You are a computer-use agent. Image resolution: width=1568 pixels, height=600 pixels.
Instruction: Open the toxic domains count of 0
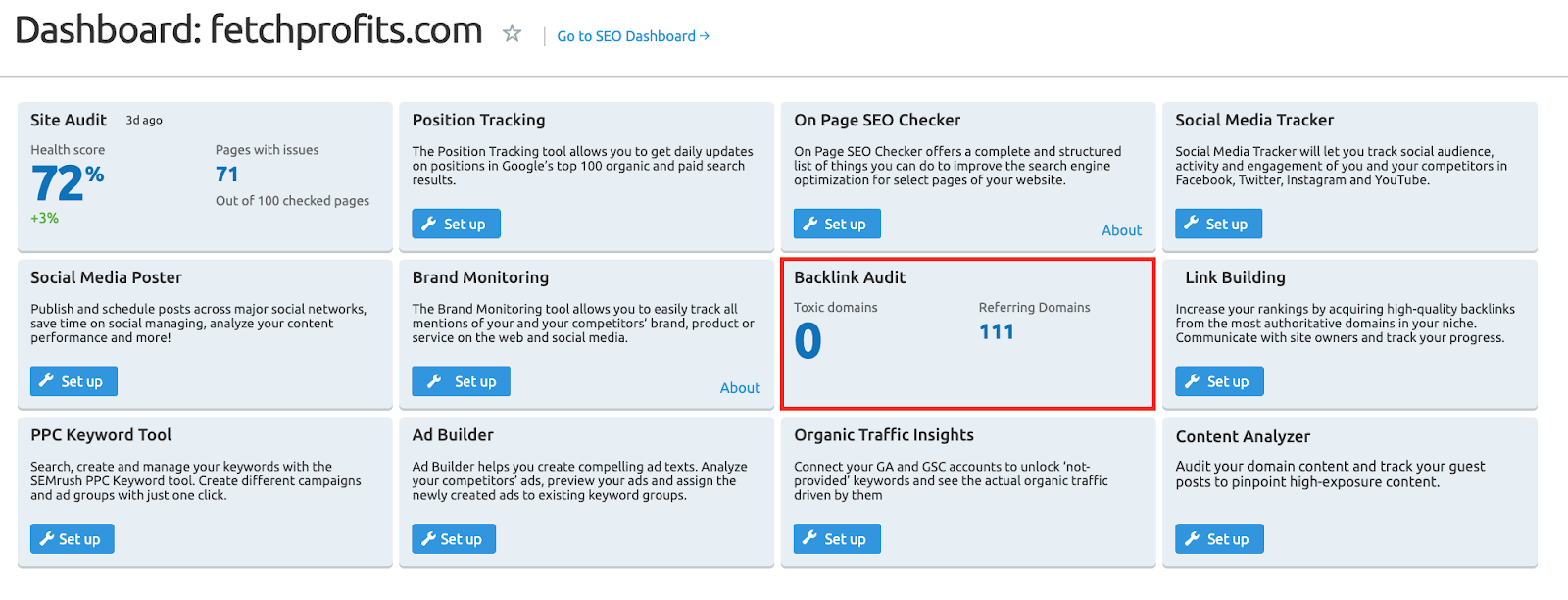tap(808, 341)
